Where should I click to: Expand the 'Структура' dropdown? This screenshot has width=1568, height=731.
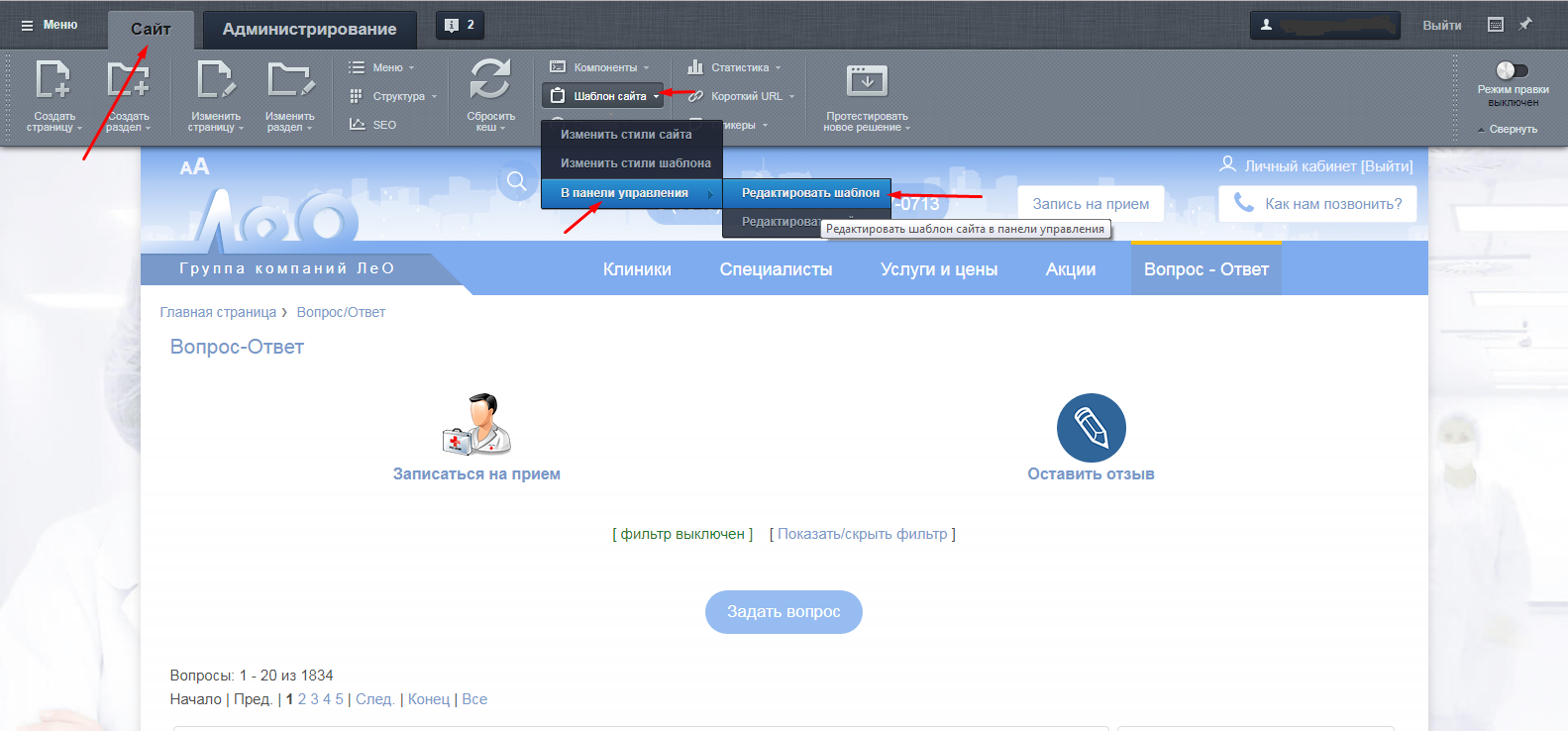(x=393, y=96)
